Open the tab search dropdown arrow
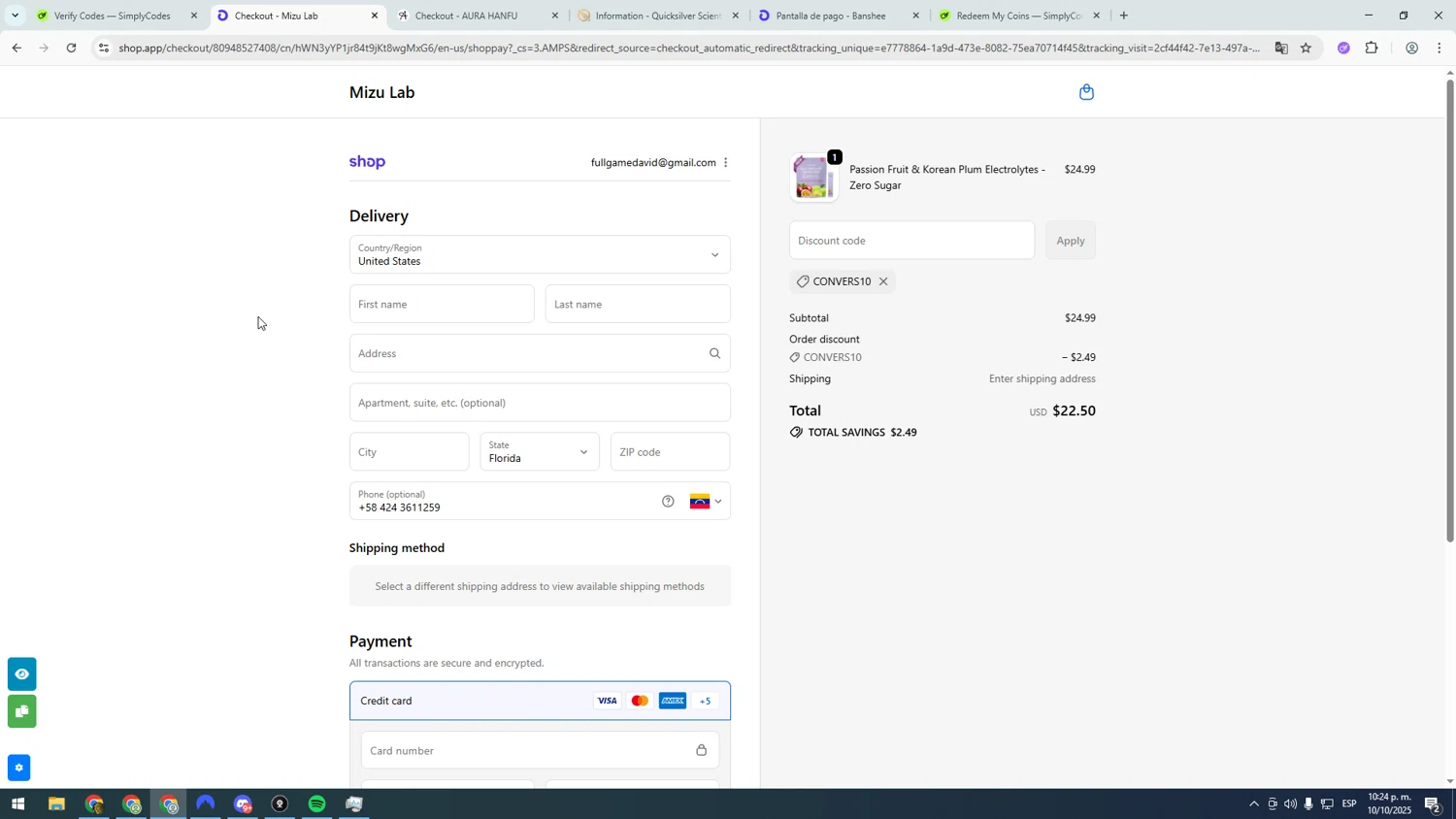Image resolution: width=1456 pixels, height=819 pixels. tap(15, 16)
